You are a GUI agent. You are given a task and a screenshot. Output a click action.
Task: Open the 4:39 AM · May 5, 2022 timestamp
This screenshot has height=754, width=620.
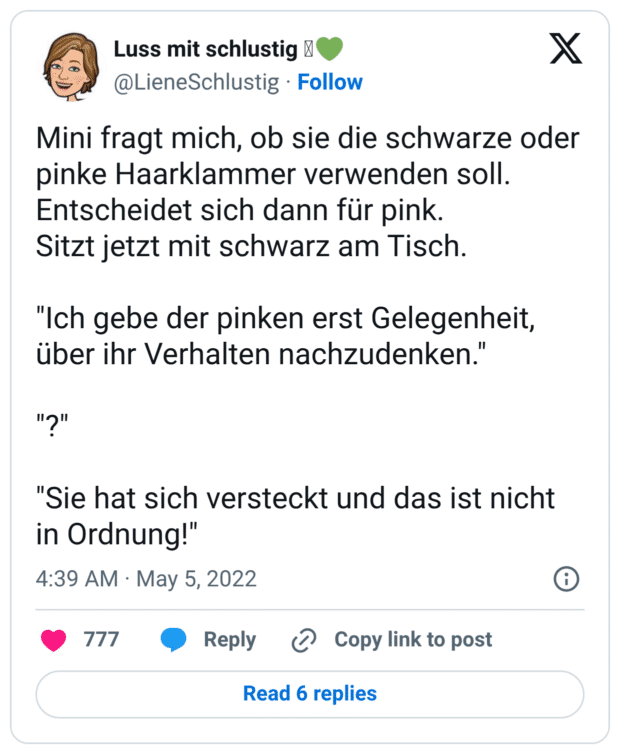(146, 579)
